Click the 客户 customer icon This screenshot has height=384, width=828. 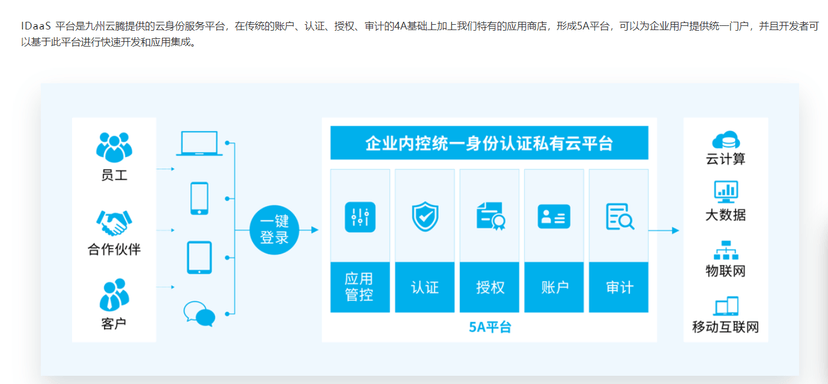click(114, 294)
